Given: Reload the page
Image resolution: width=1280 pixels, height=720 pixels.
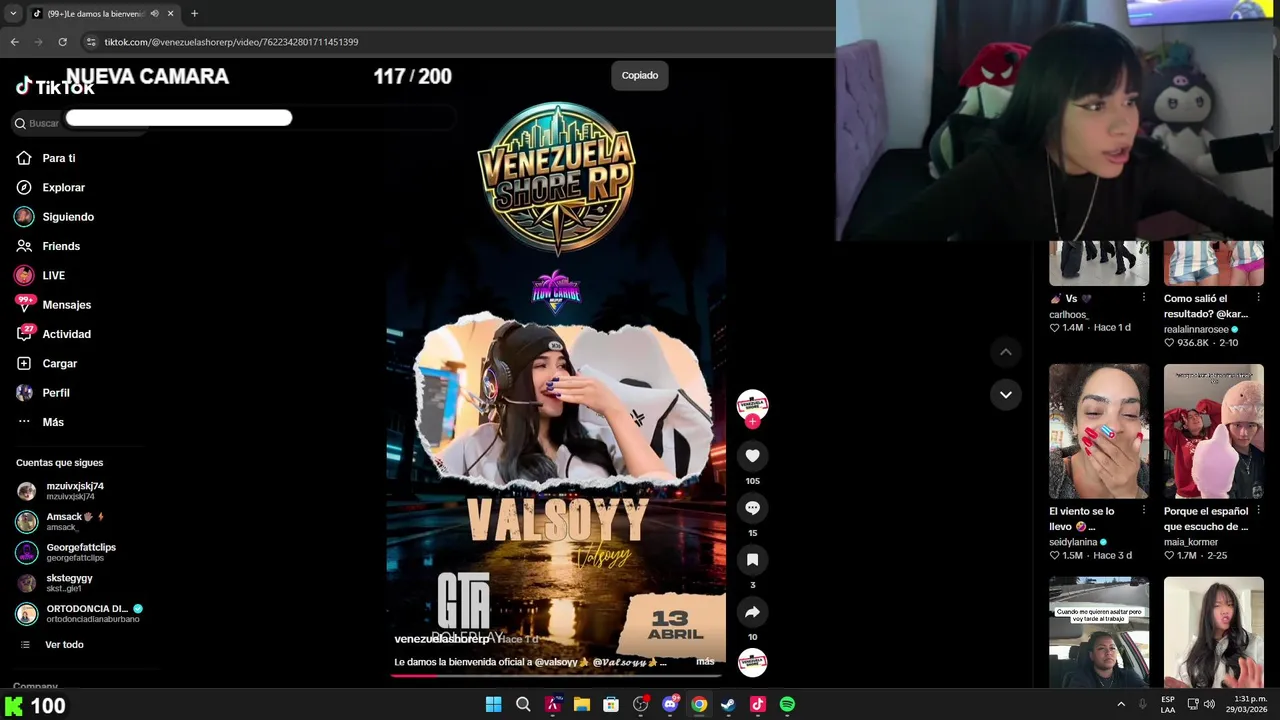Looking at the screenshot, I should coord(62,42).
